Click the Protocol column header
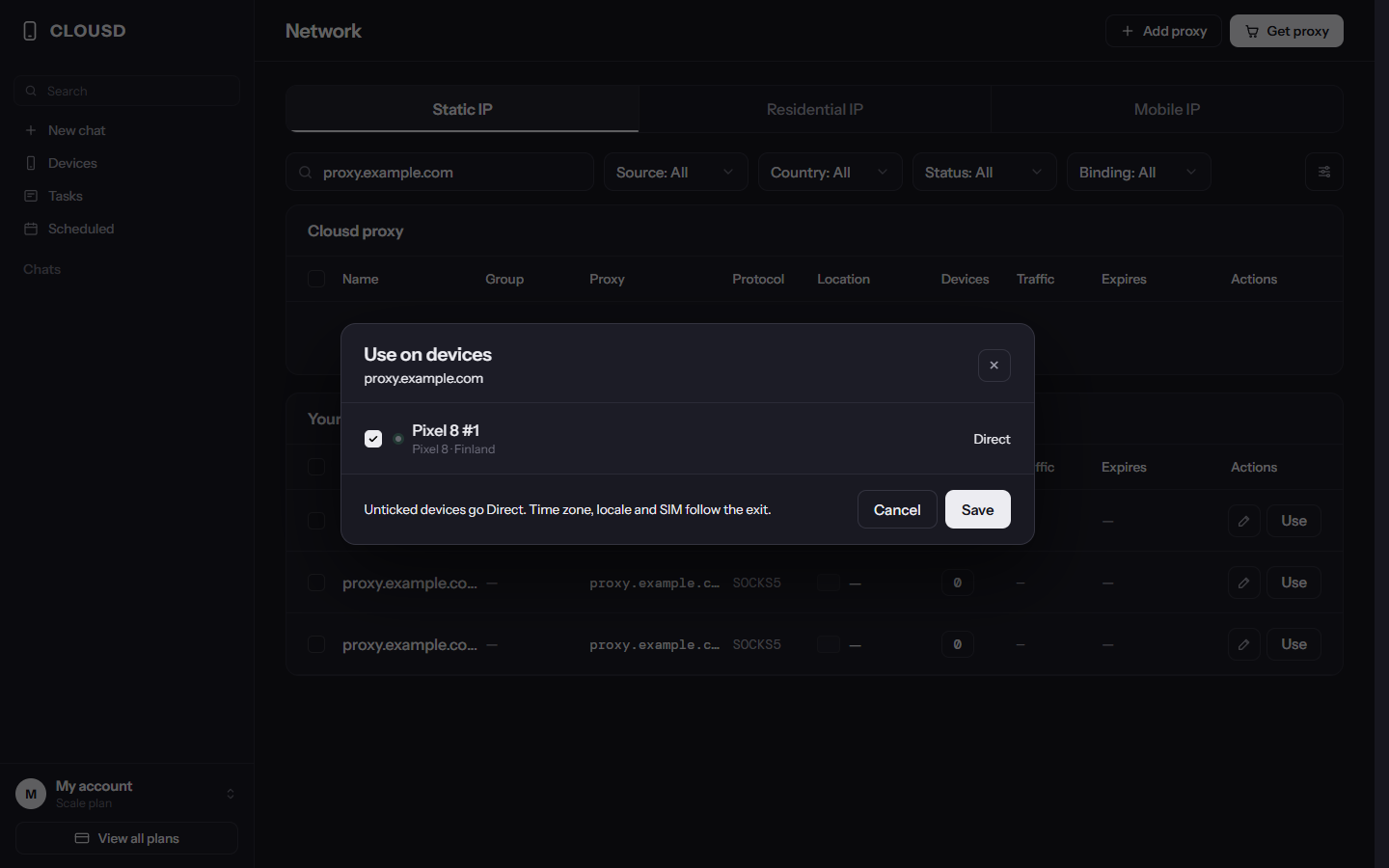This screenshot has height=868, width=1389. 758,279
